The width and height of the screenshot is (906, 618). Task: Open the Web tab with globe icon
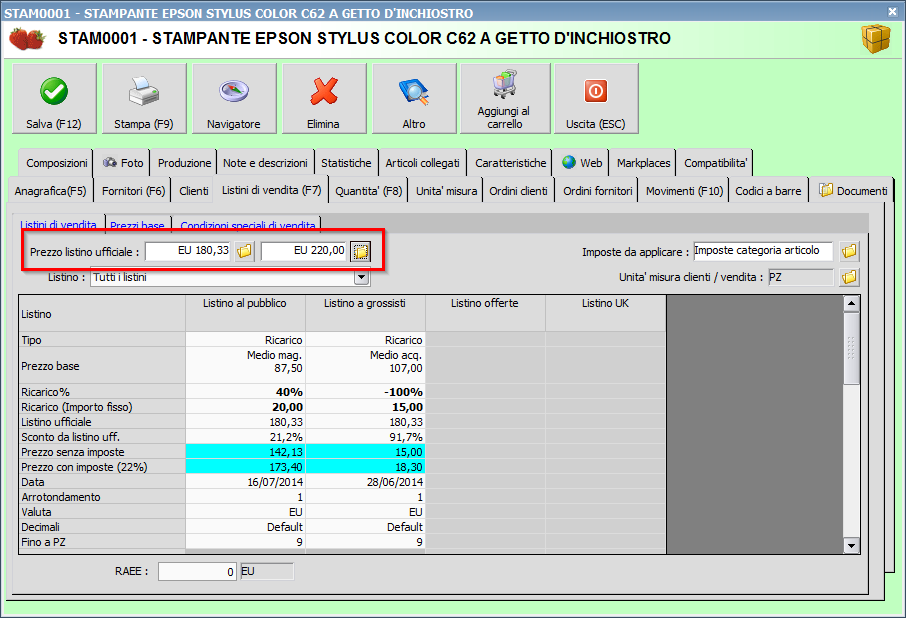pyautogui.click(x=582, y=163)
